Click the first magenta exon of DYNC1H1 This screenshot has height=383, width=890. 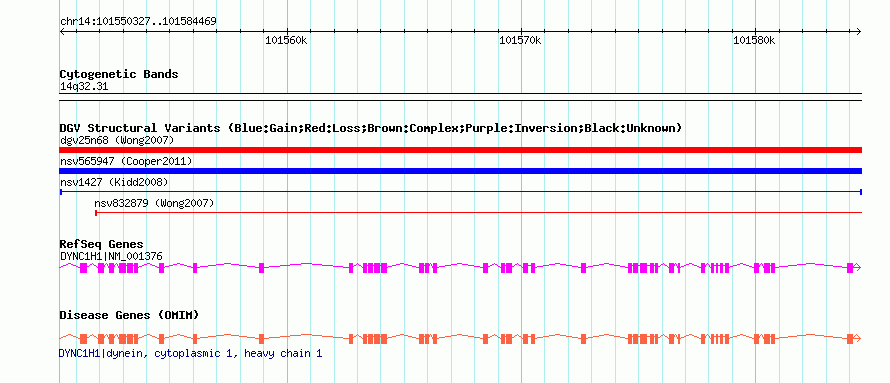pos(83,268)
